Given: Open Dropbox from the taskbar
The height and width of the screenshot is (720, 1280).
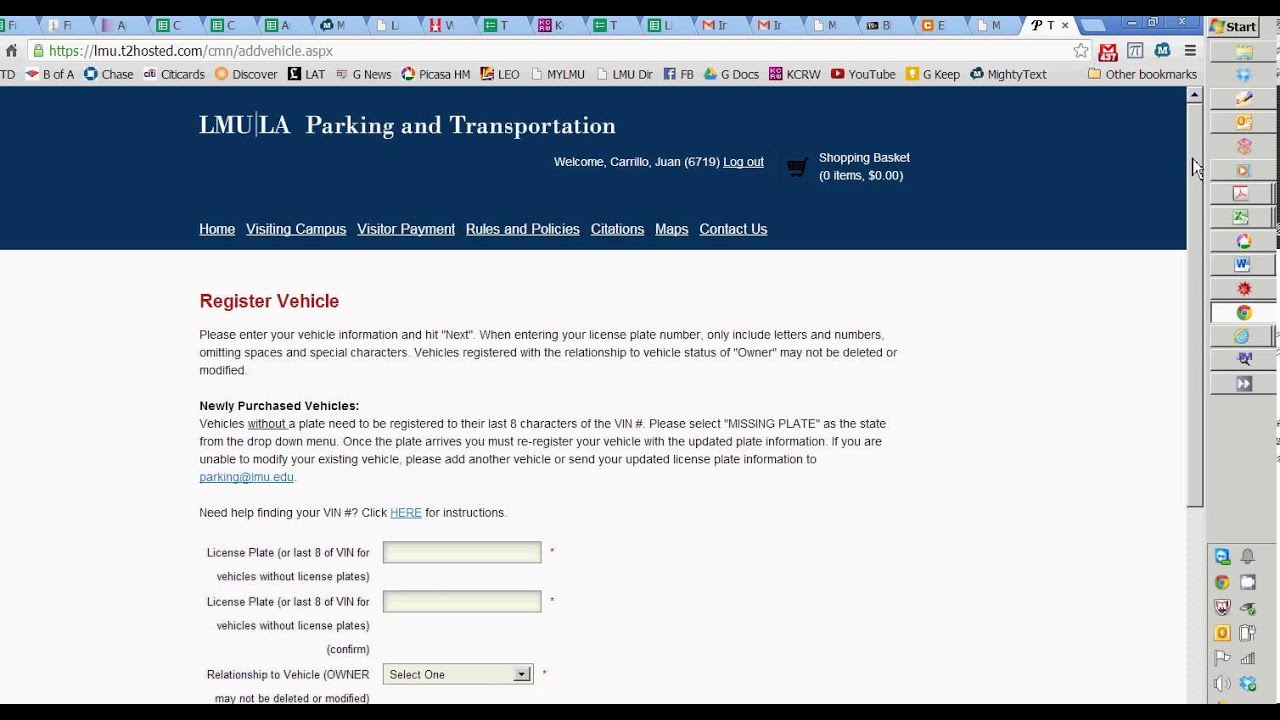Looking at the screenshot, I should point(1244,75).
